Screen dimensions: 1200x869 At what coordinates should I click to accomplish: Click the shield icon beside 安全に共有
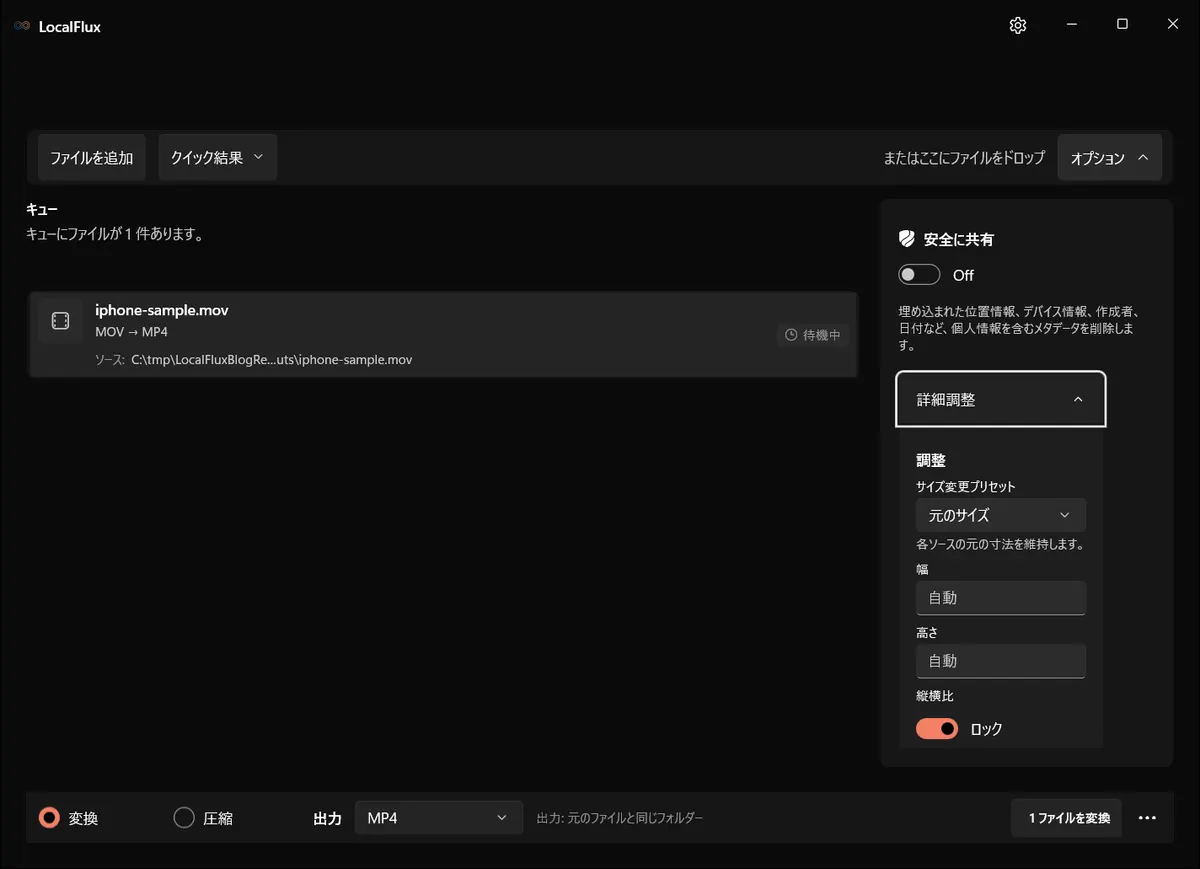coord(906,239)
